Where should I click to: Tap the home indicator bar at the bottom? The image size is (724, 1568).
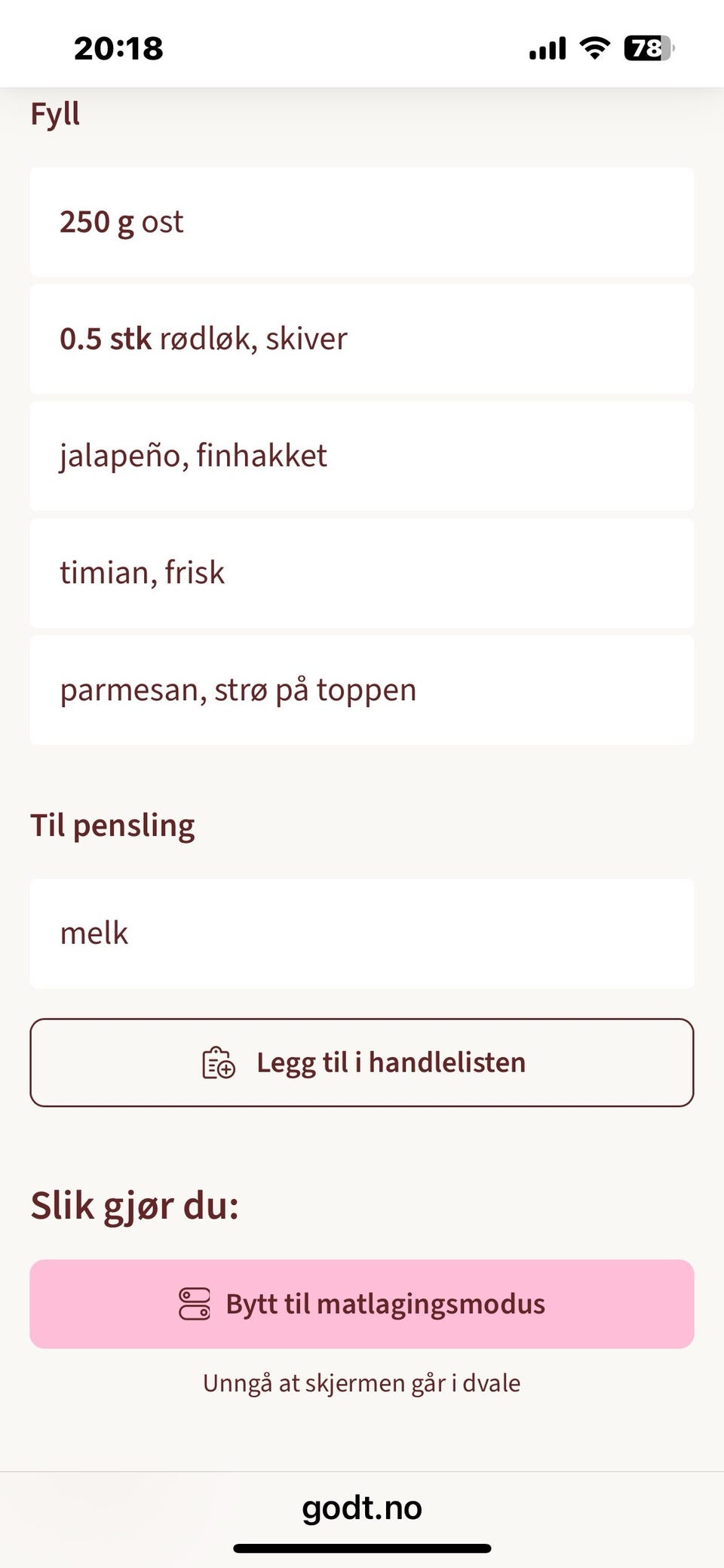tap(362, 1548)
